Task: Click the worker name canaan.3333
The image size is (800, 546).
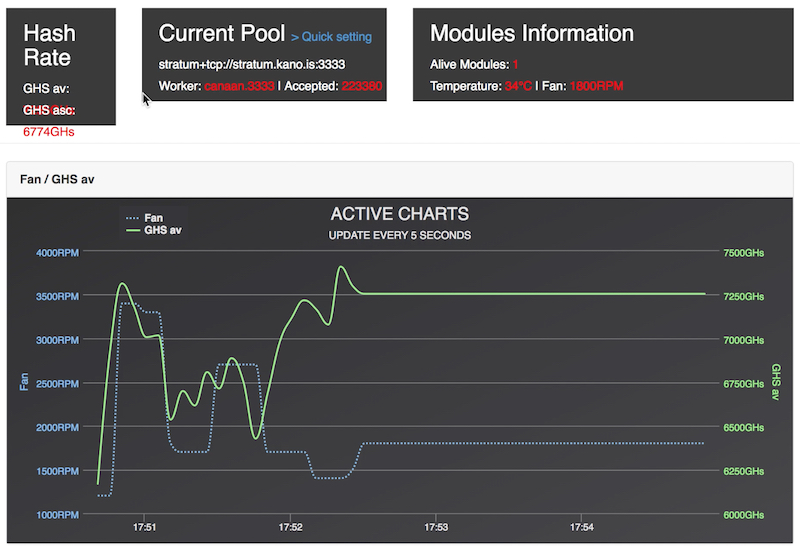Action: click(x=239, y=87)
